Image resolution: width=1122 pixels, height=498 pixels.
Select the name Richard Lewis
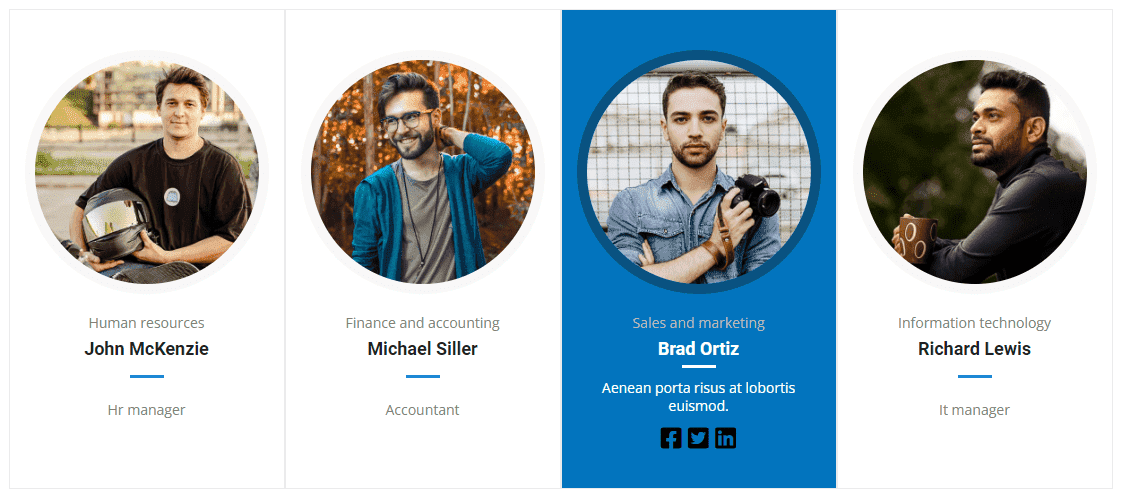[975, 349]
